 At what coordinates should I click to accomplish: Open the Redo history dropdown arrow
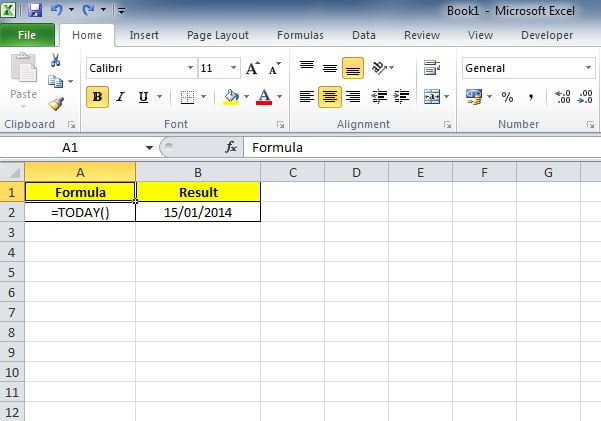pyautogui.click(x=103, y=10)
